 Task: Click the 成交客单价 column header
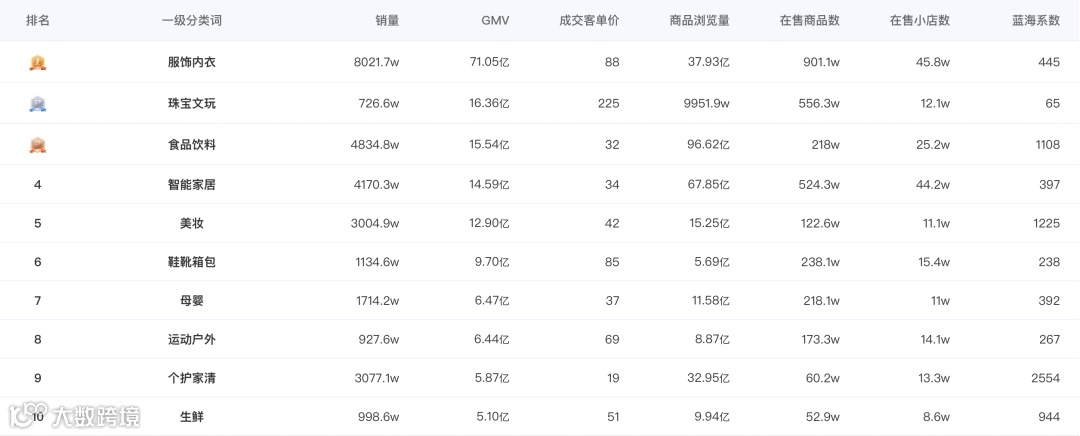pyautogui.click(x=589, y=20)
